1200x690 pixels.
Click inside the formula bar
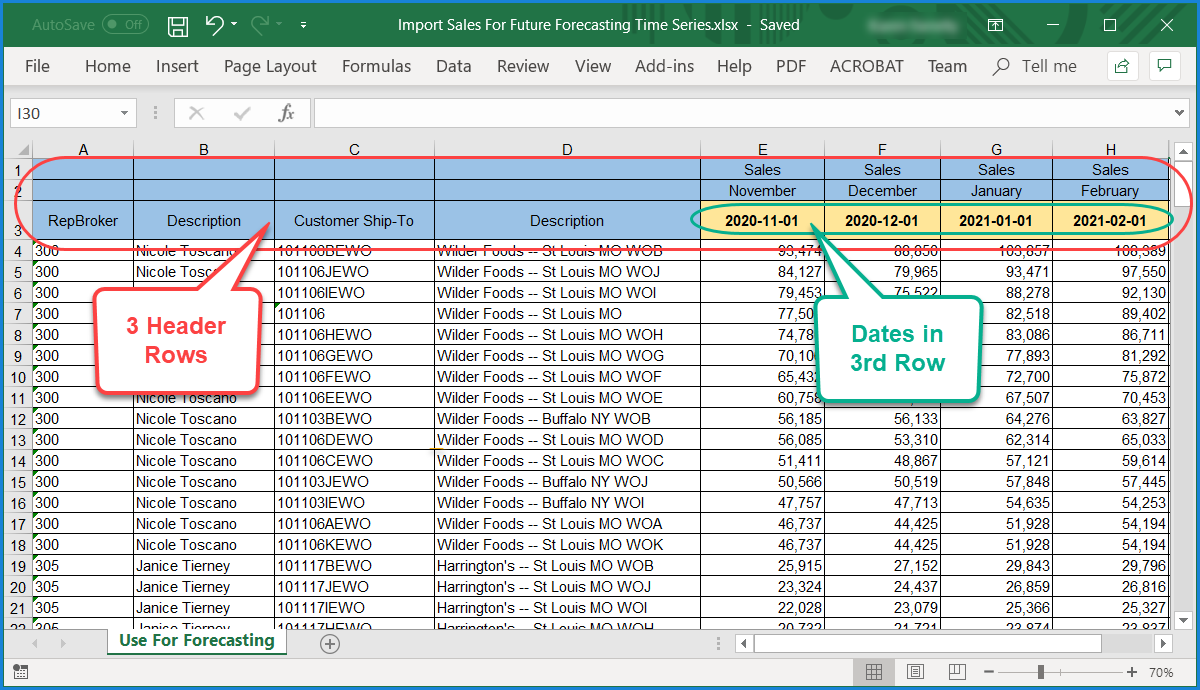click(x=740, y=113)
